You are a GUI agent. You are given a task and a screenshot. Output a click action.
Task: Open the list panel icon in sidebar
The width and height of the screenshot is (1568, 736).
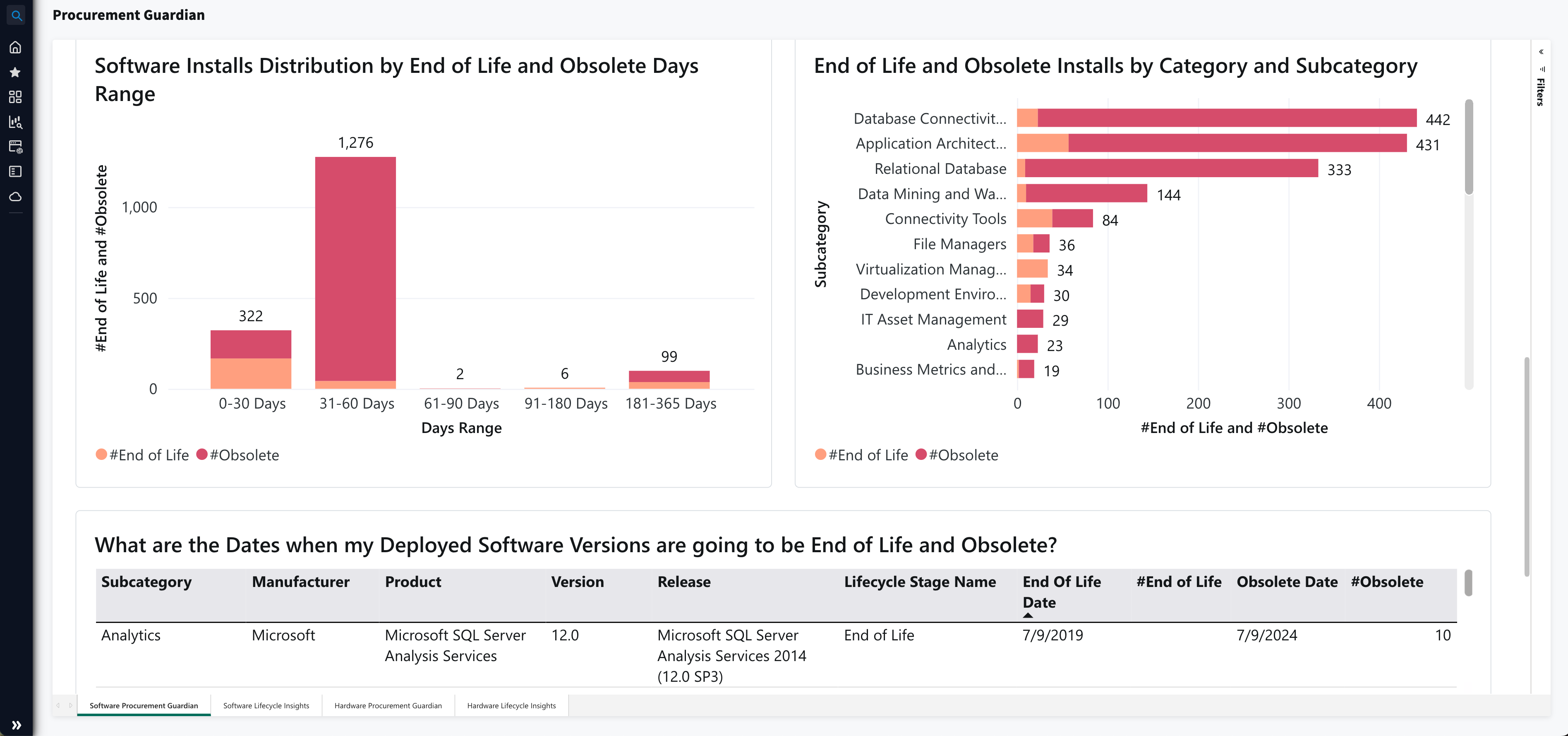(x=16, y=172)
